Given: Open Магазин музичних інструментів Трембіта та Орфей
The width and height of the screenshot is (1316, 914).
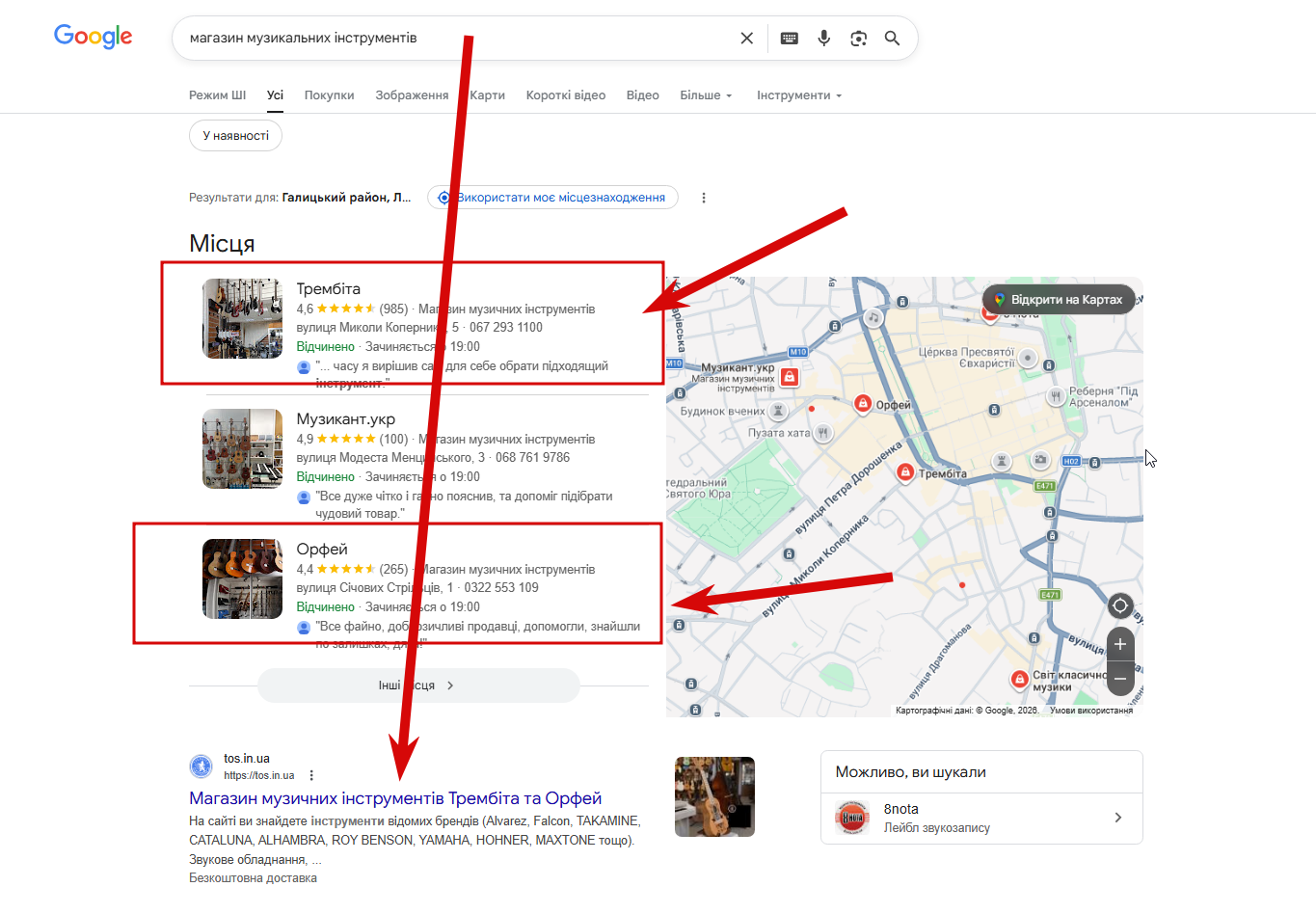Looking at the screenshot, I should point(395,798).
